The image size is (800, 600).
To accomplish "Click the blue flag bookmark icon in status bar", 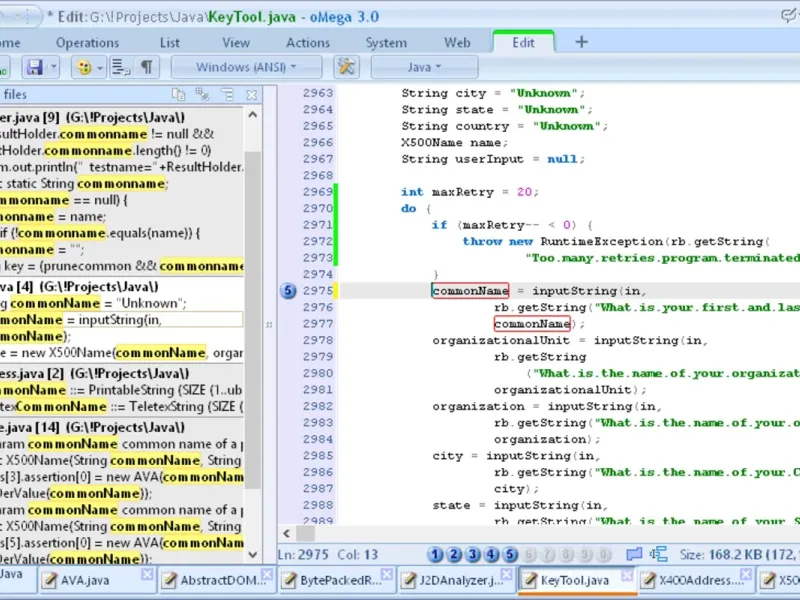I will [634, 554].
